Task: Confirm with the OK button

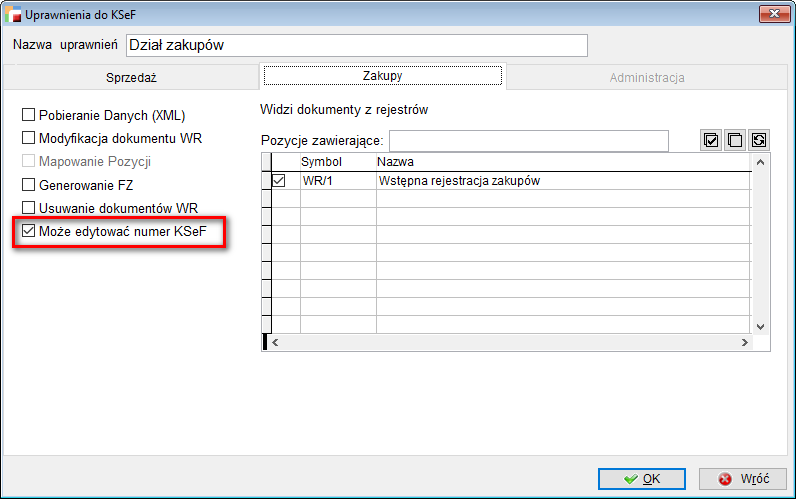Action: pyautogui.click(x=641, y=479)
